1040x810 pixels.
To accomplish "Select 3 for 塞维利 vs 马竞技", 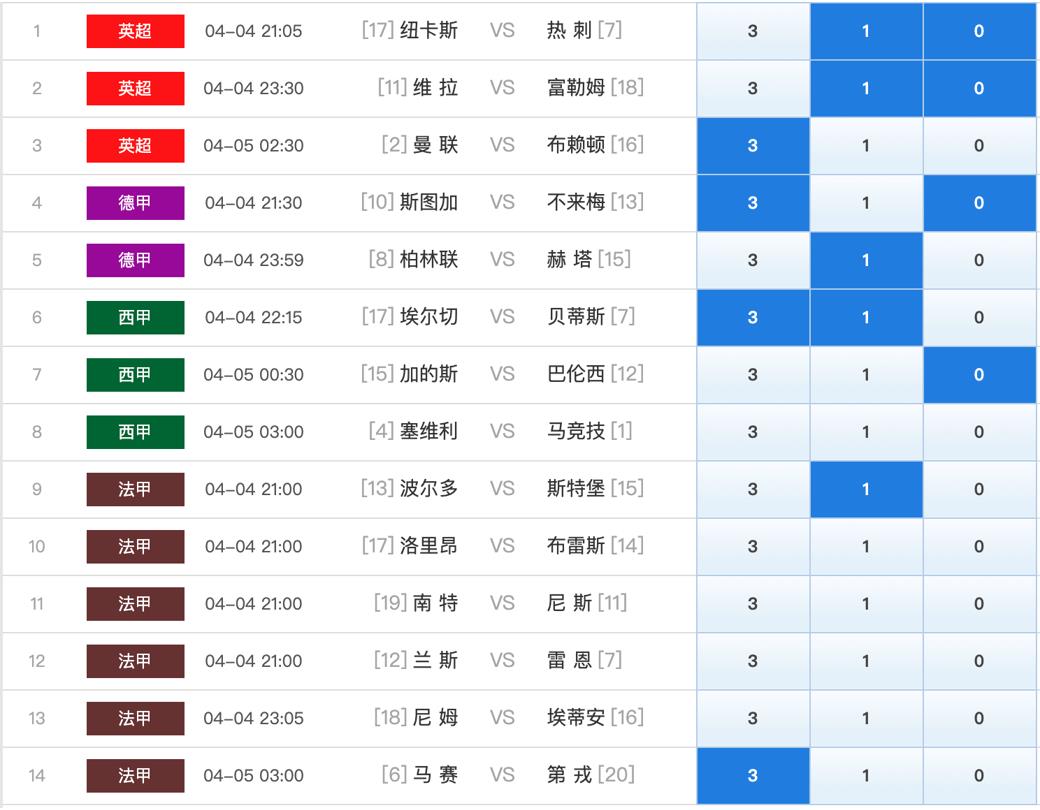I will (753, 432).
